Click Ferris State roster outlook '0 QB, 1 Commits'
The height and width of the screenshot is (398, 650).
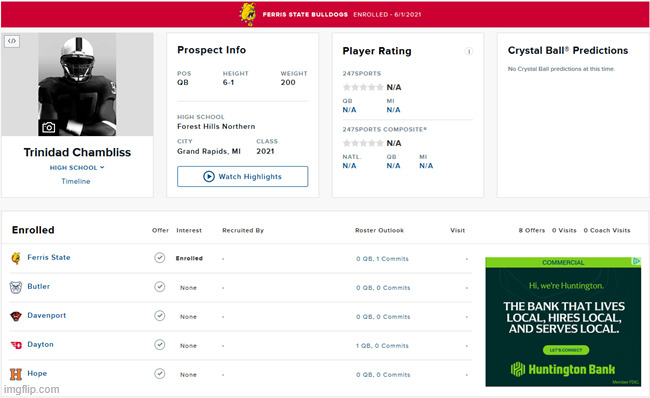[382, 259]
